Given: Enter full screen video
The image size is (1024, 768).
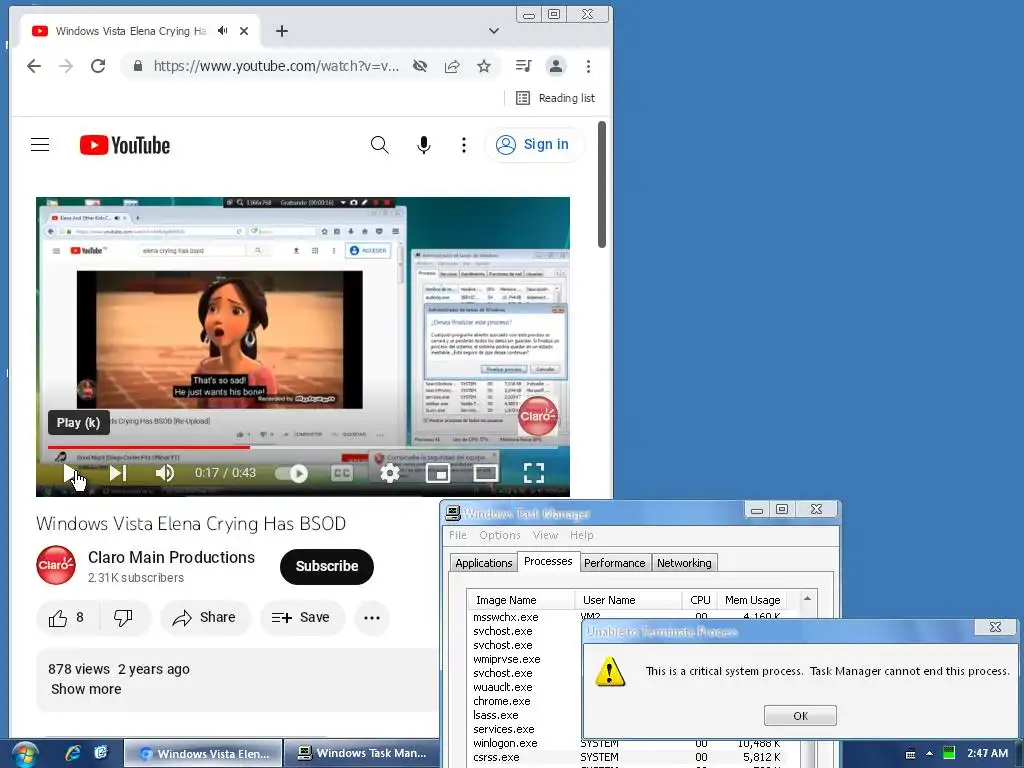Looking at the screenshot, I should (534, 473).
